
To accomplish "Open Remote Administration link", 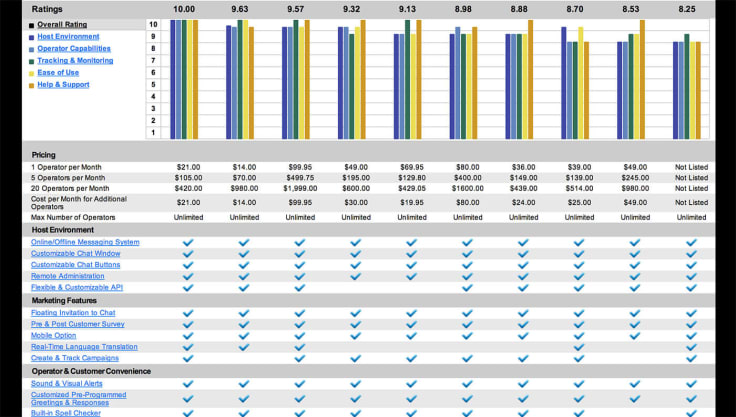I will (x=68, y=276).
